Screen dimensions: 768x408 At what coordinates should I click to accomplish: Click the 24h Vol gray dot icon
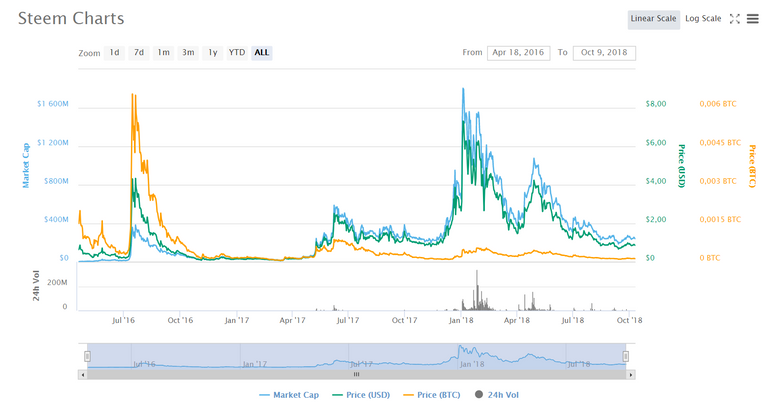[x=478, y=395]
